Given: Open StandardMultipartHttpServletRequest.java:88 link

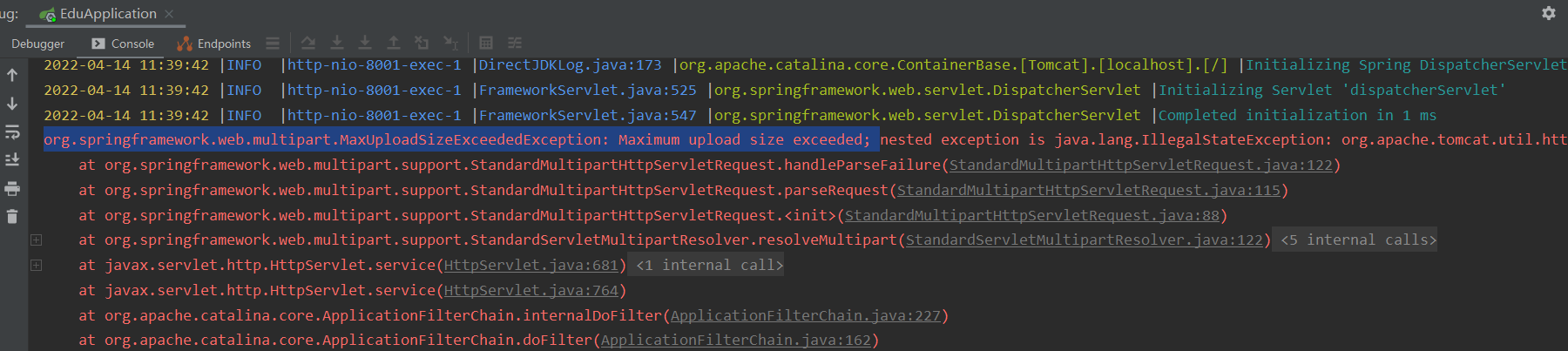Looking at the screenshot, I should [x=1031, y=215].
